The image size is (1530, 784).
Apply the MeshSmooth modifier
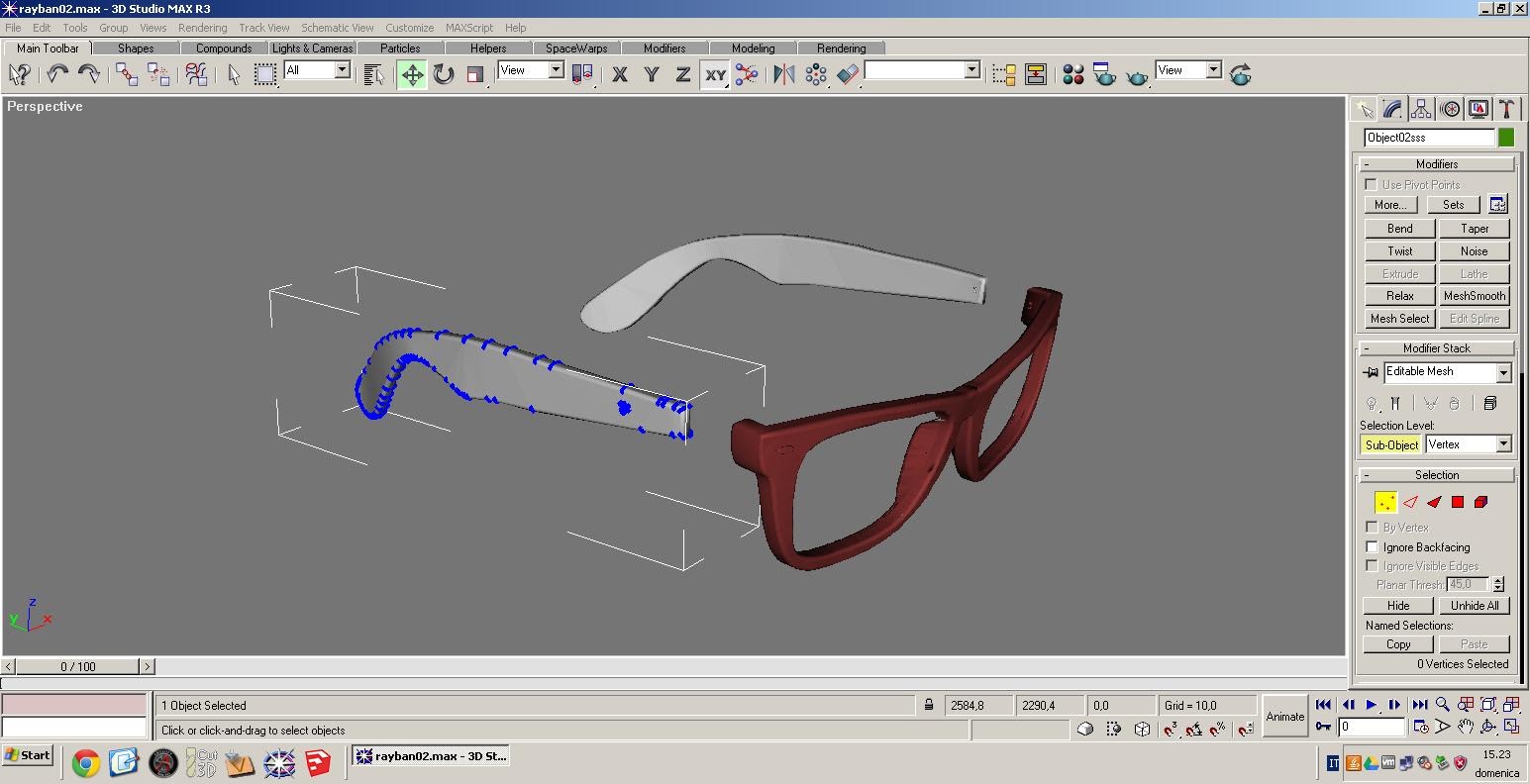click(1474, 296)
